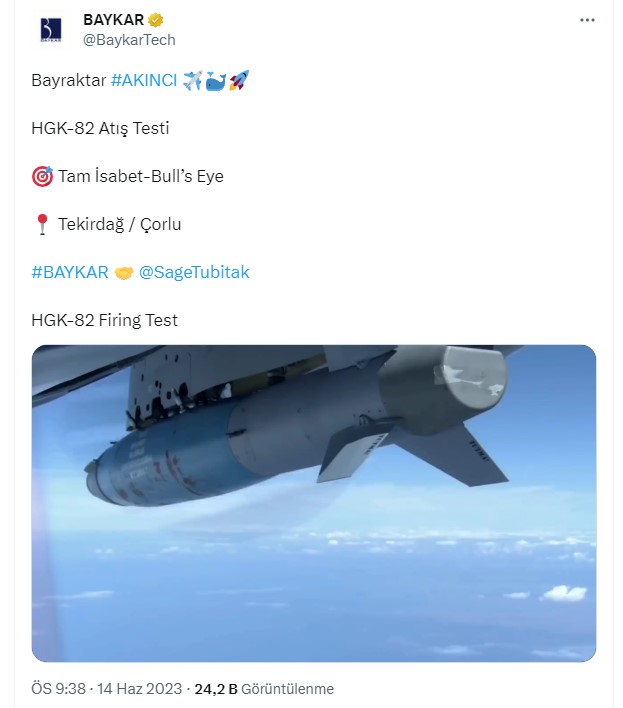
Task: Open the #BAYKAR hashtag link
Action: coord(70,272)
